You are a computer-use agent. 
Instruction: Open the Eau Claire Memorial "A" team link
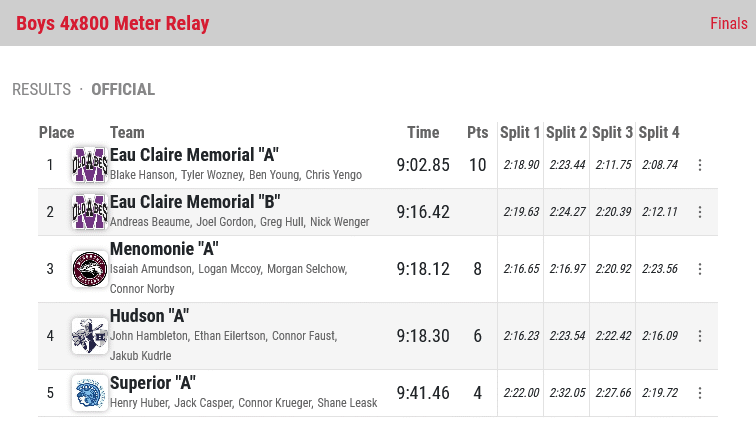(x=194, y=155)
